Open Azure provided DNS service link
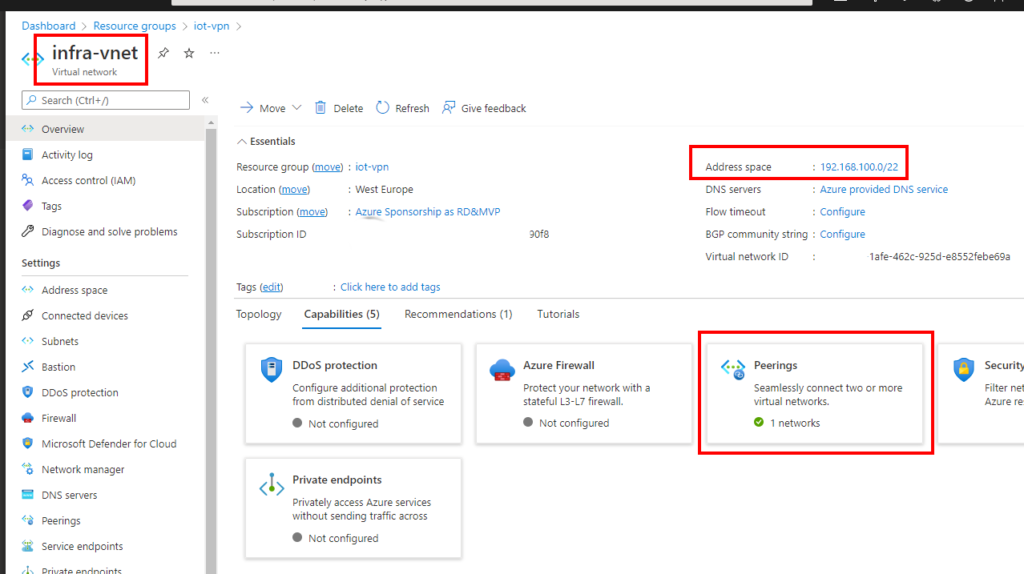This screenshot has width=1024, height=574. pyautogui.click(x=884, y=189)
